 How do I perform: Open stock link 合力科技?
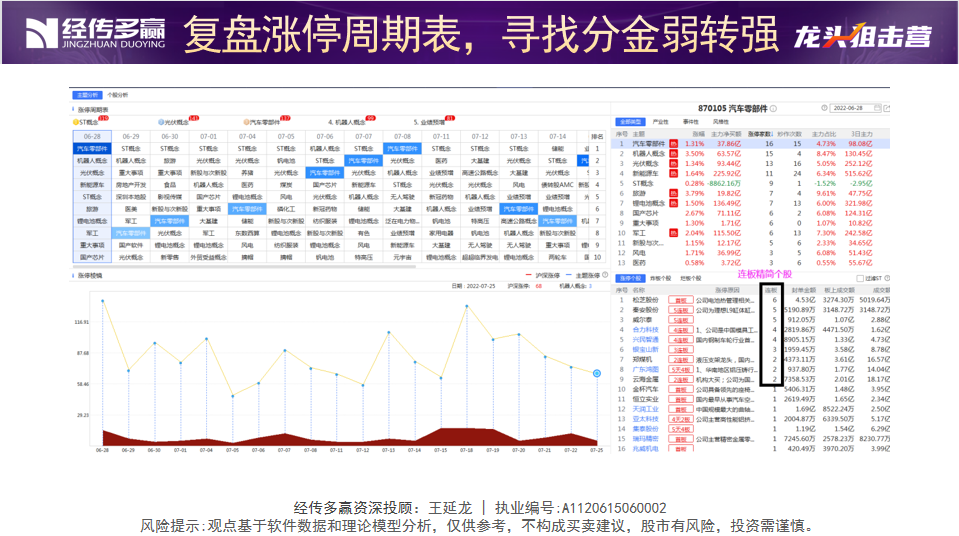tap(645, 330)
